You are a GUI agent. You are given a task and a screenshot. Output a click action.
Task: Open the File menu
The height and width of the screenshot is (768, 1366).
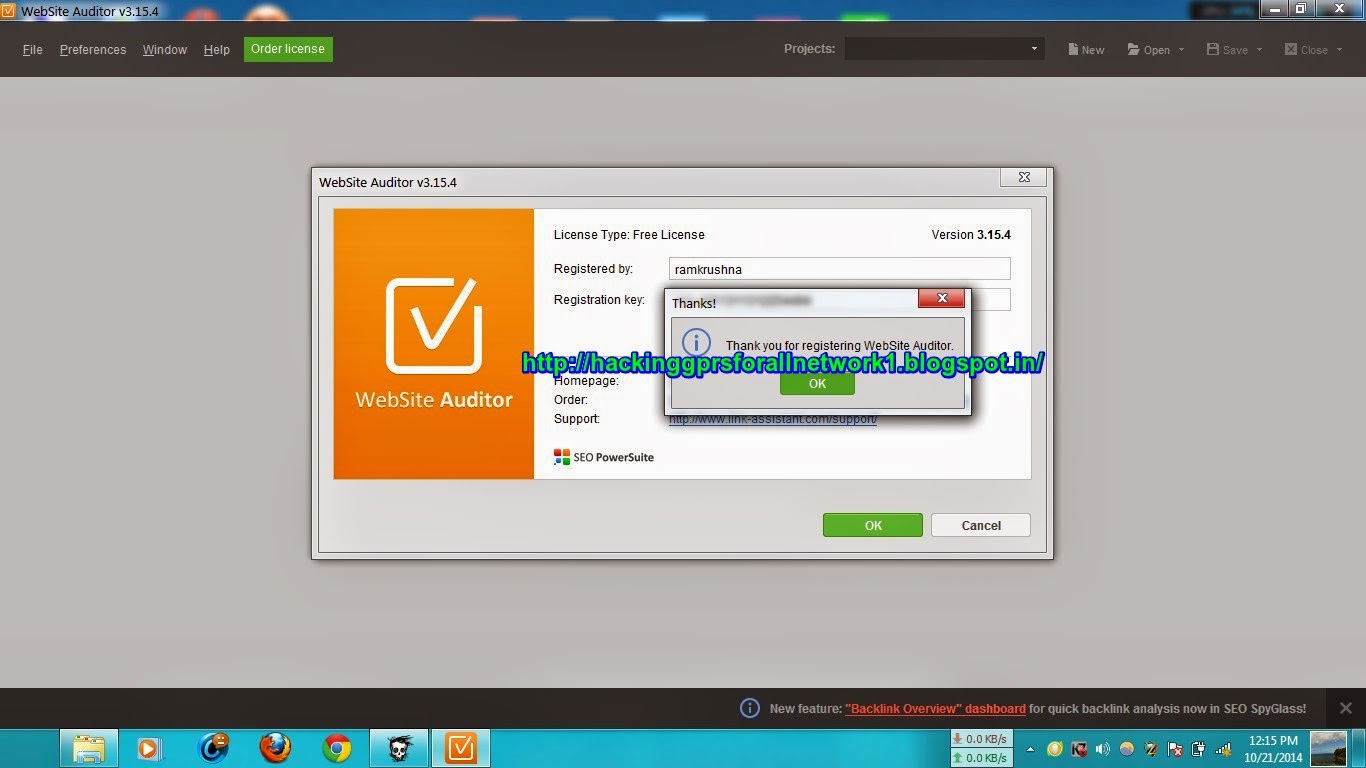pyautogui.click(x=33, y=50)
